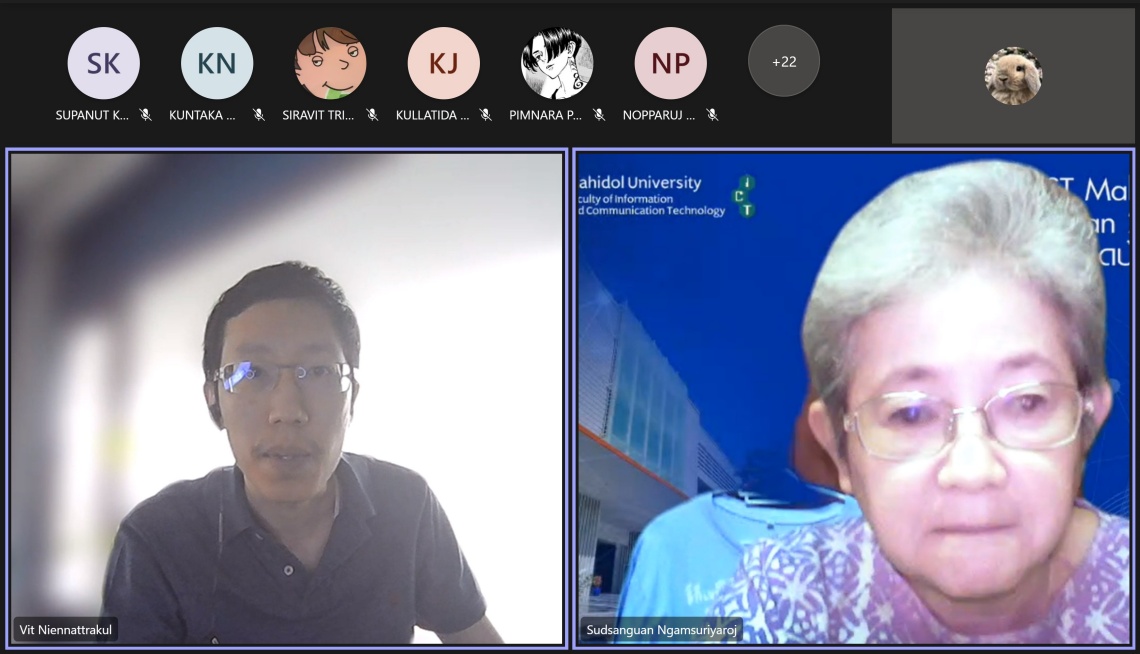
Task: Toggle muted microphone icon next to Siravit
Action: 372,115
